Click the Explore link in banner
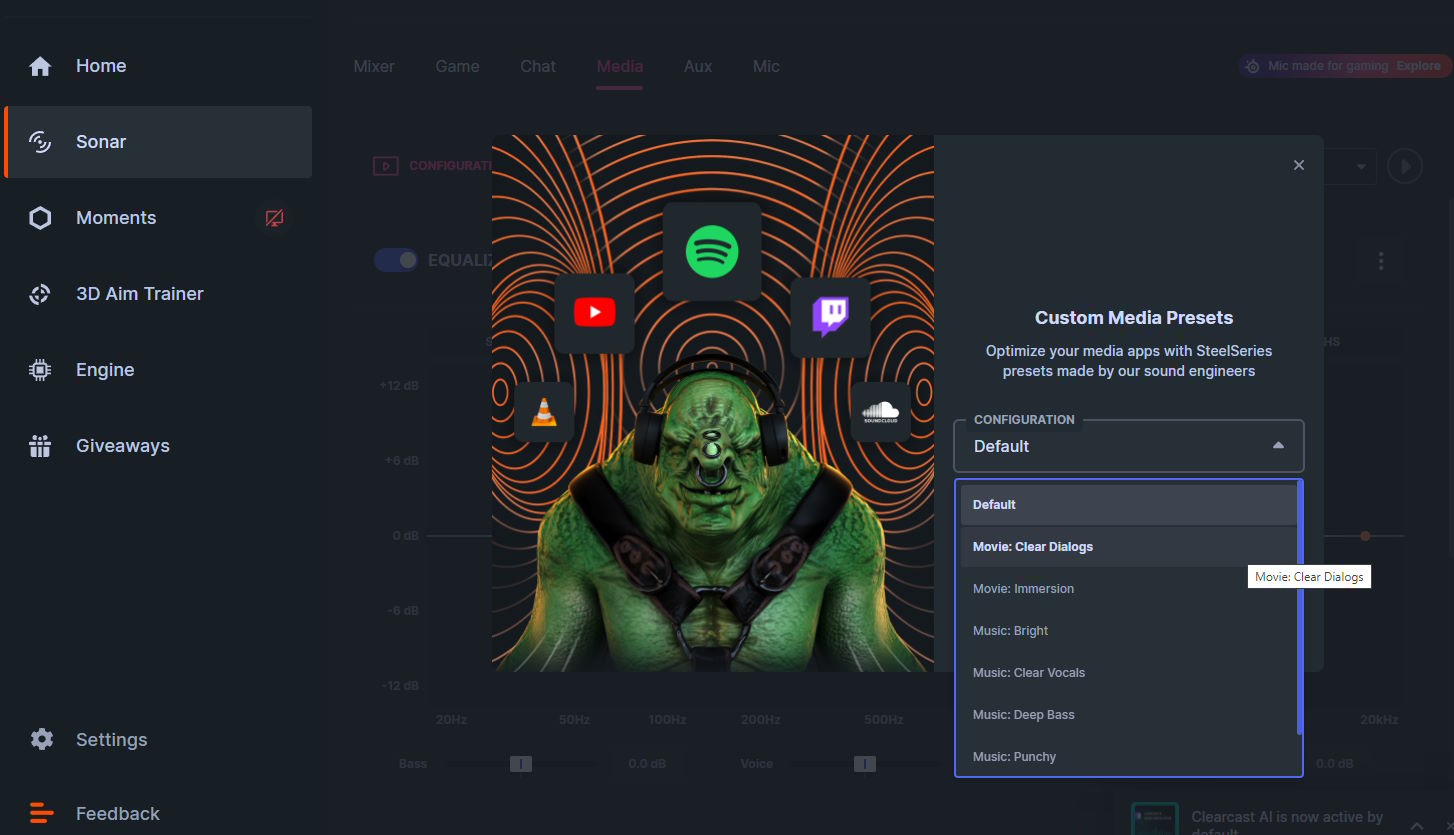1454x835 pixels. click(x=1419, y=66)
